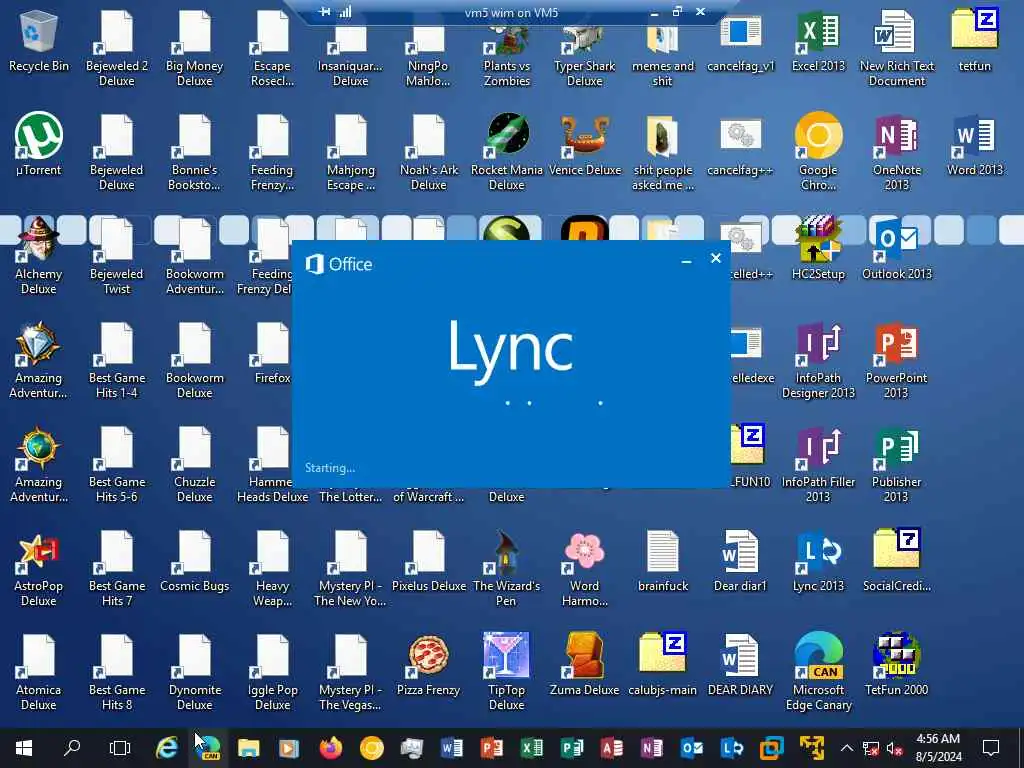Open File Explorer from the taskbar
The image size is (1024, 768).
[248, 748]
